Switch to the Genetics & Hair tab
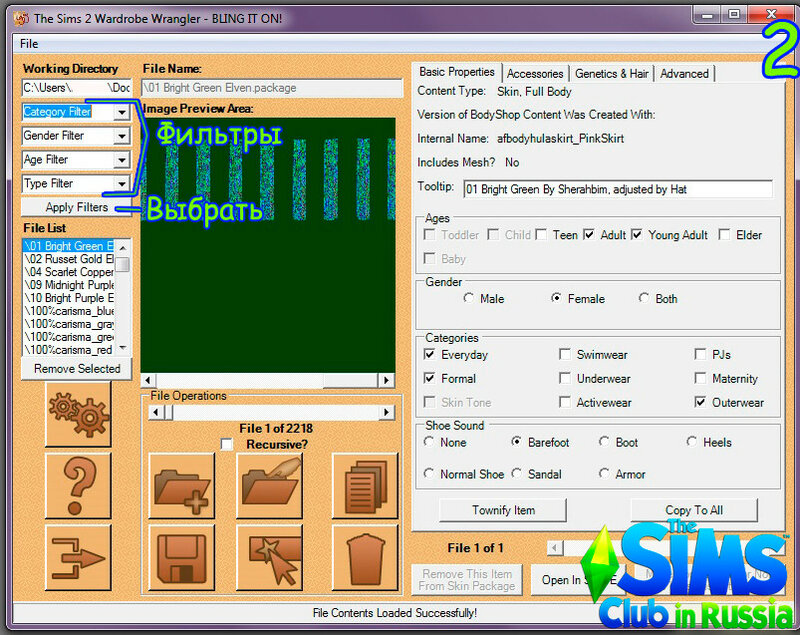The height and width of the screenshot is (635, 800). click(612, 74)
